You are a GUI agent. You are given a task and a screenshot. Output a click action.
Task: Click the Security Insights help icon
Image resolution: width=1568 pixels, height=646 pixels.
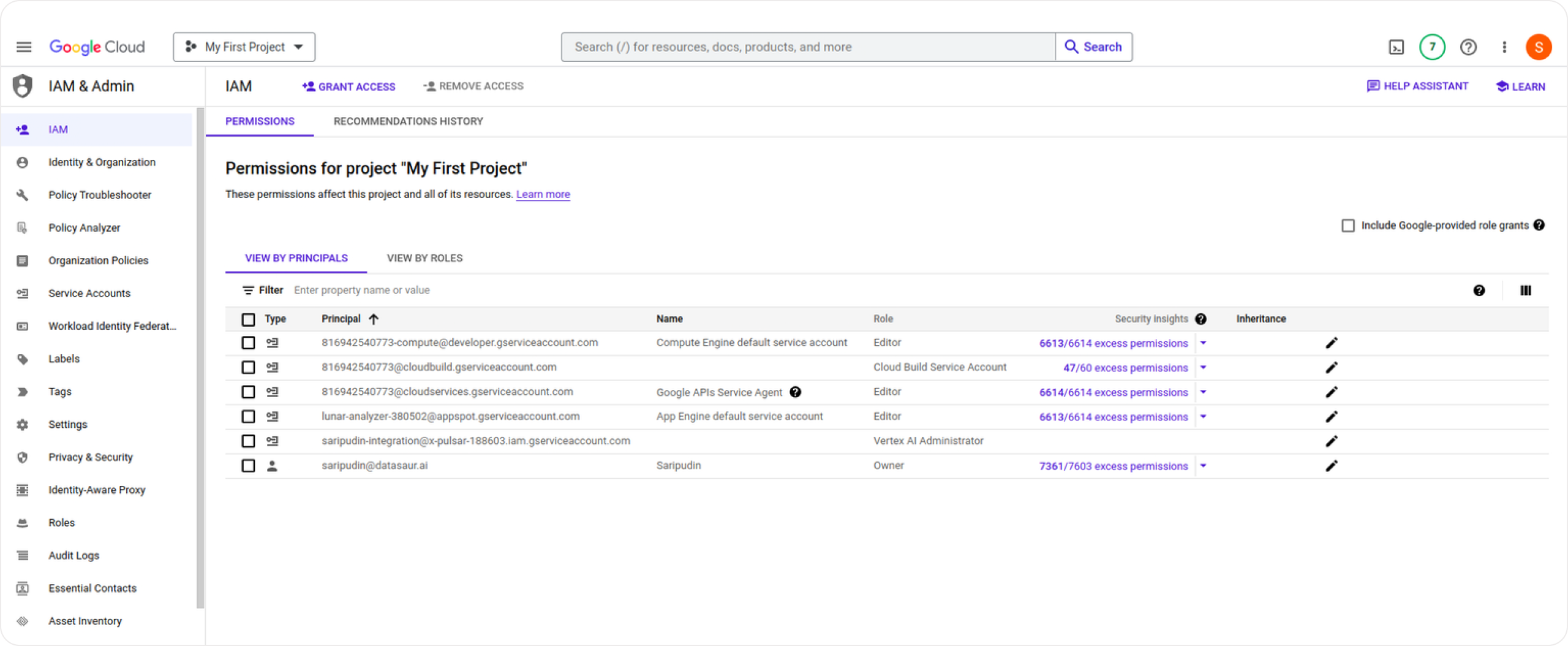tap(1200, 319)
